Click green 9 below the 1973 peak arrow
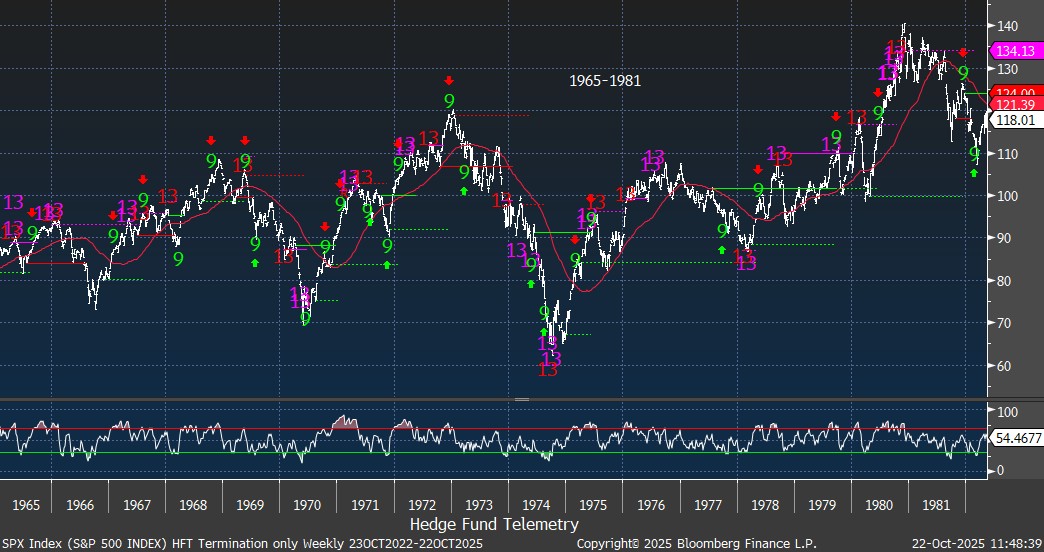 pos(450,100)
